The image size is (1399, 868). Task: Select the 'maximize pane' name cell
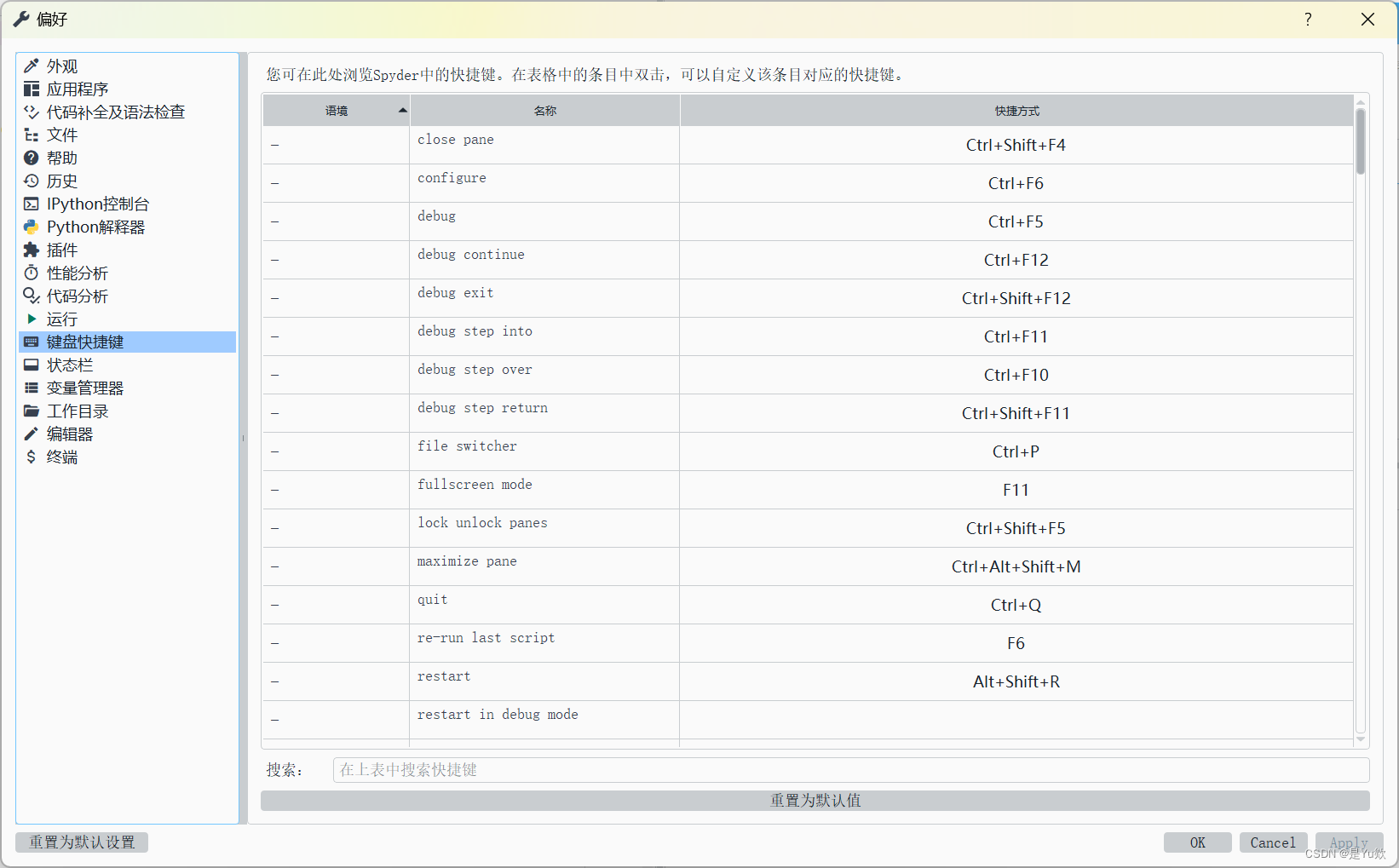(x=544, y=566)
